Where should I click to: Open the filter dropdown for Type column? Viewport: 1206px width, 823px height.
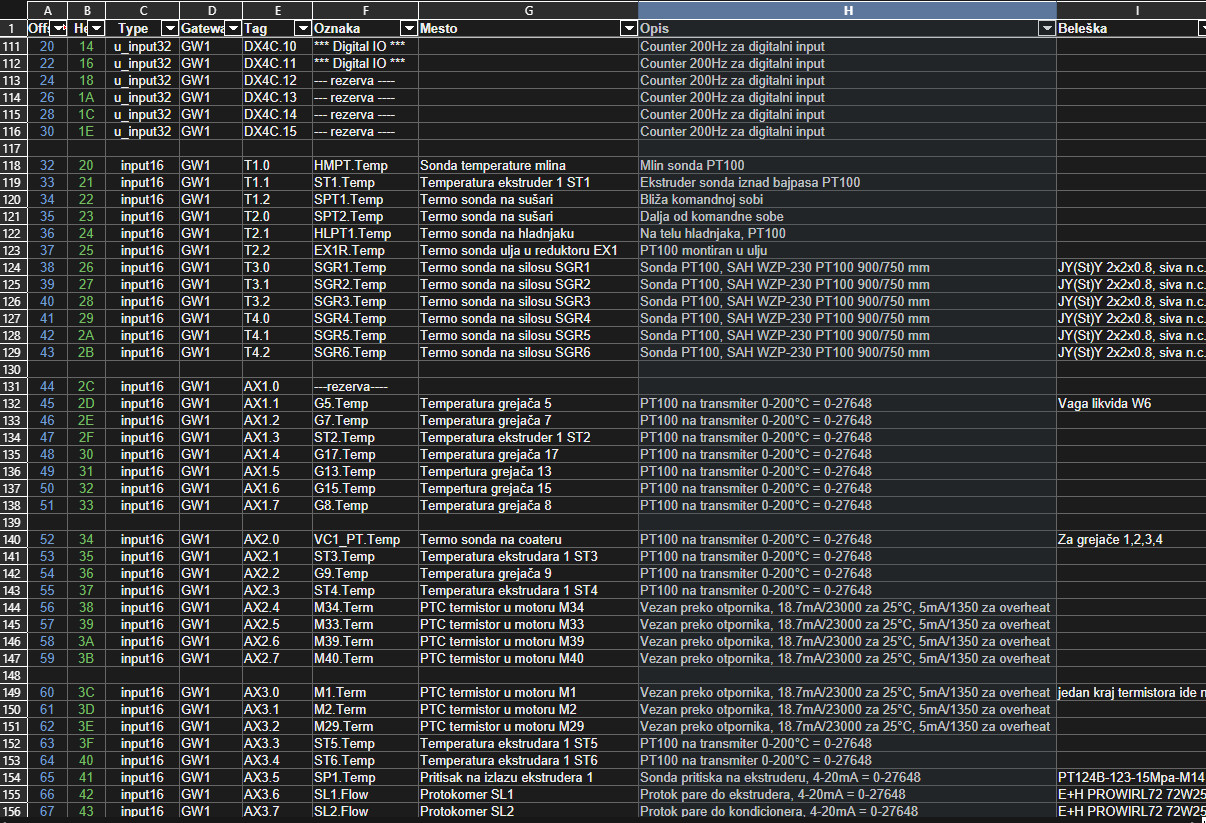point(169,28)
